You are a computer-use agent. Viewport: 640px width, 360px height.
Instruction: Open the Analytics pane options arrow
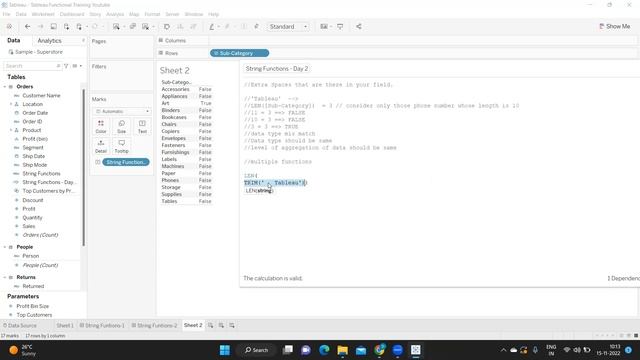pos(83,40)
